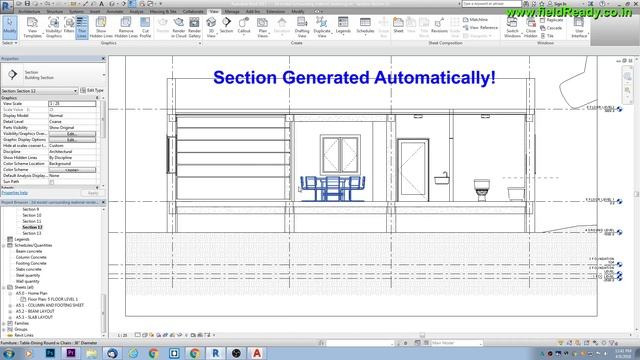Click the Matchline tool
This screenshot has height=360, width=640.
tap(476, 20)
